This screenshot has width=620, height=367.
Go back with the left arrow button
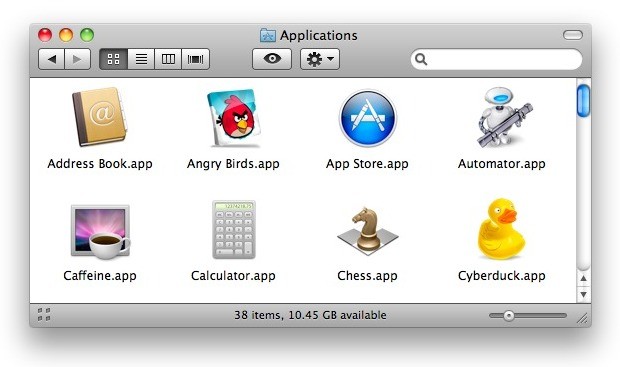click(x=51, y=59)
